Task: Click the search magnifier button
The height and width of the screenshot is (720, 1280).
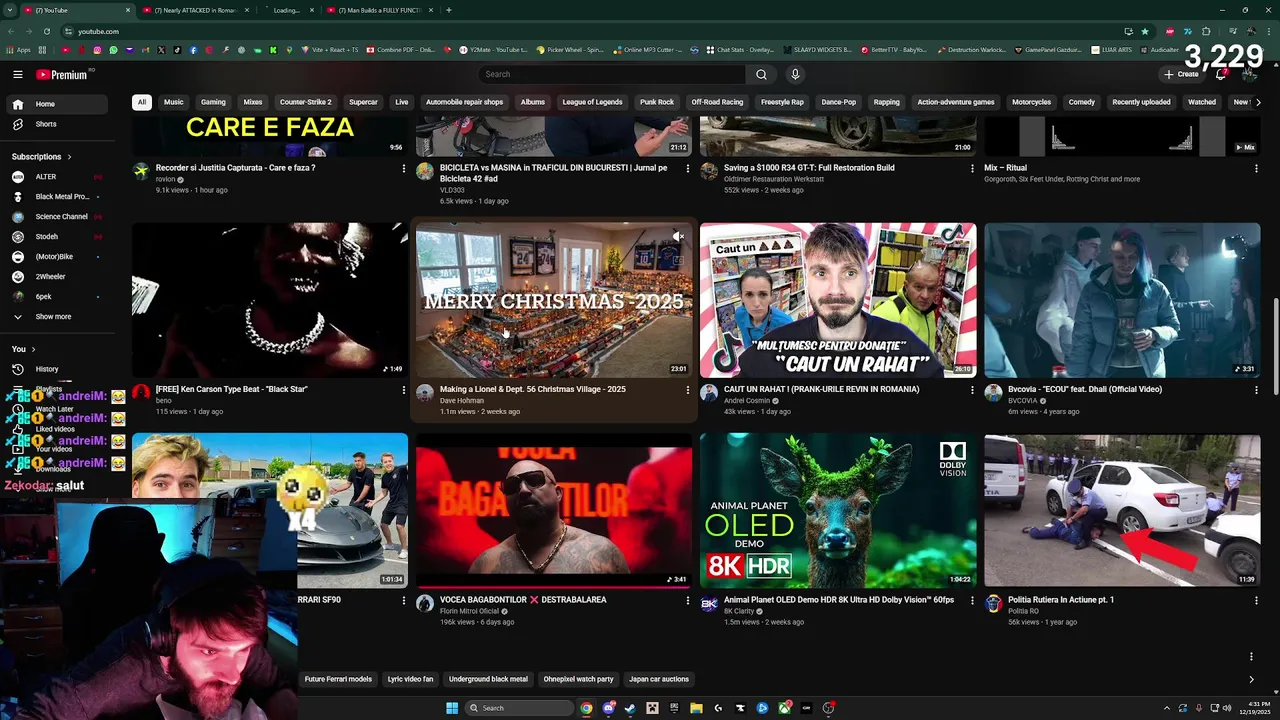Action: tap(761, 74)
